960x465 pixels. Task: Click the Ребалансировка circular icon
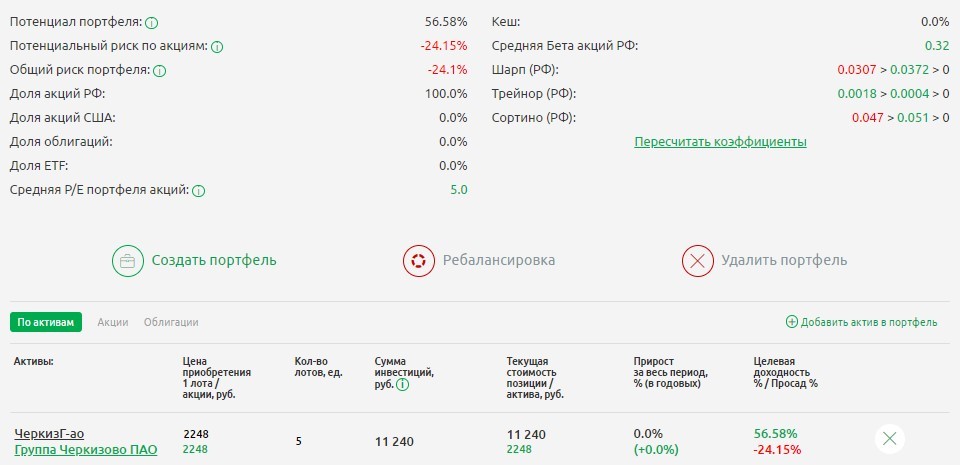pos(417,261)
